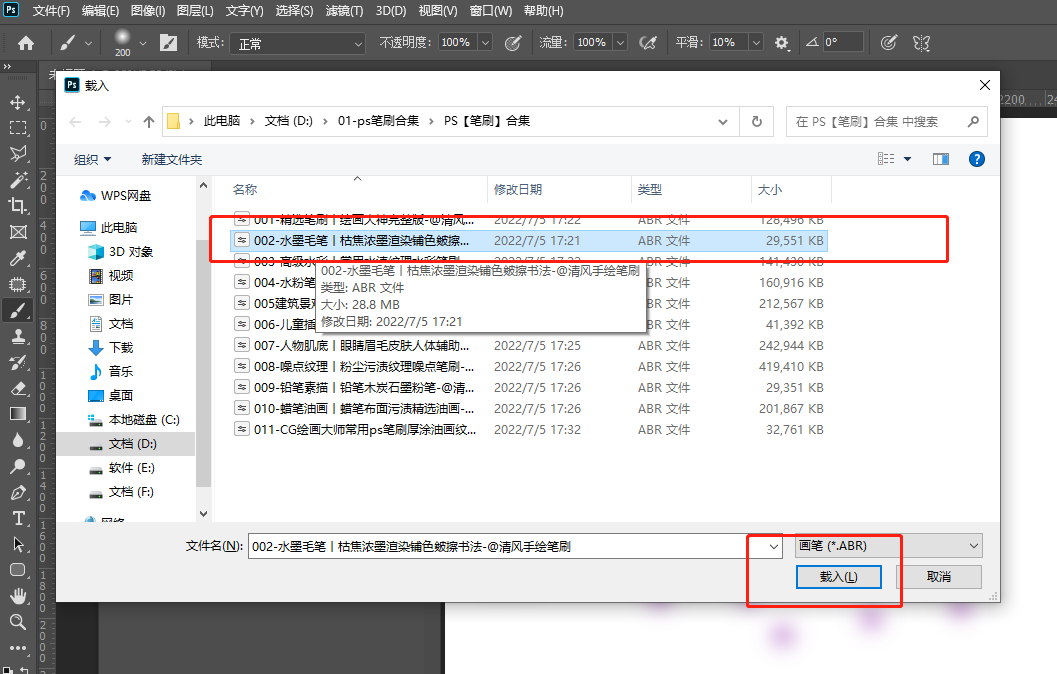Image resolution: width=1057 pixels, height=674 pixels.
Task: Open WPS网盘 in navigation pane
Action: coord(125,196)
